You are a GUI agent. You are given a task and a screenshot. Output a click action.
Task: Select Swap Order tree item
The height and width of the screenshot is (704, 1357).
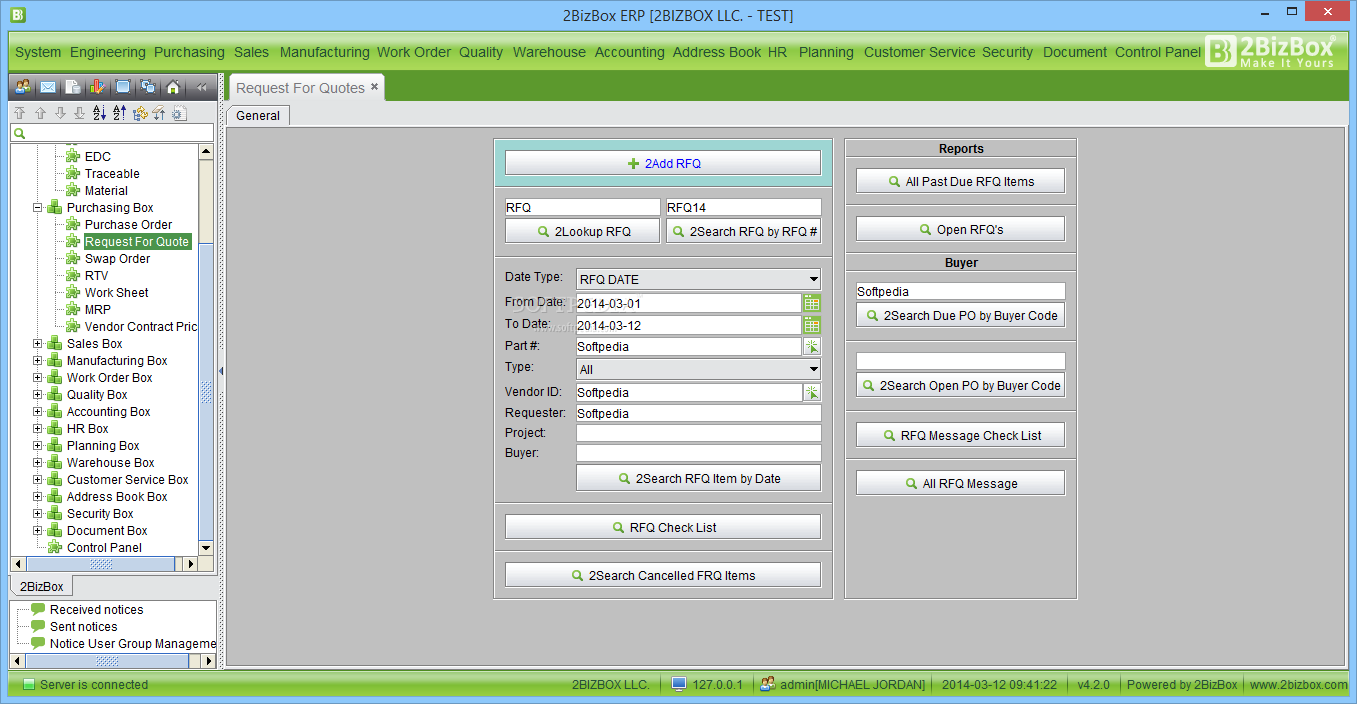(x=117, y=259)
